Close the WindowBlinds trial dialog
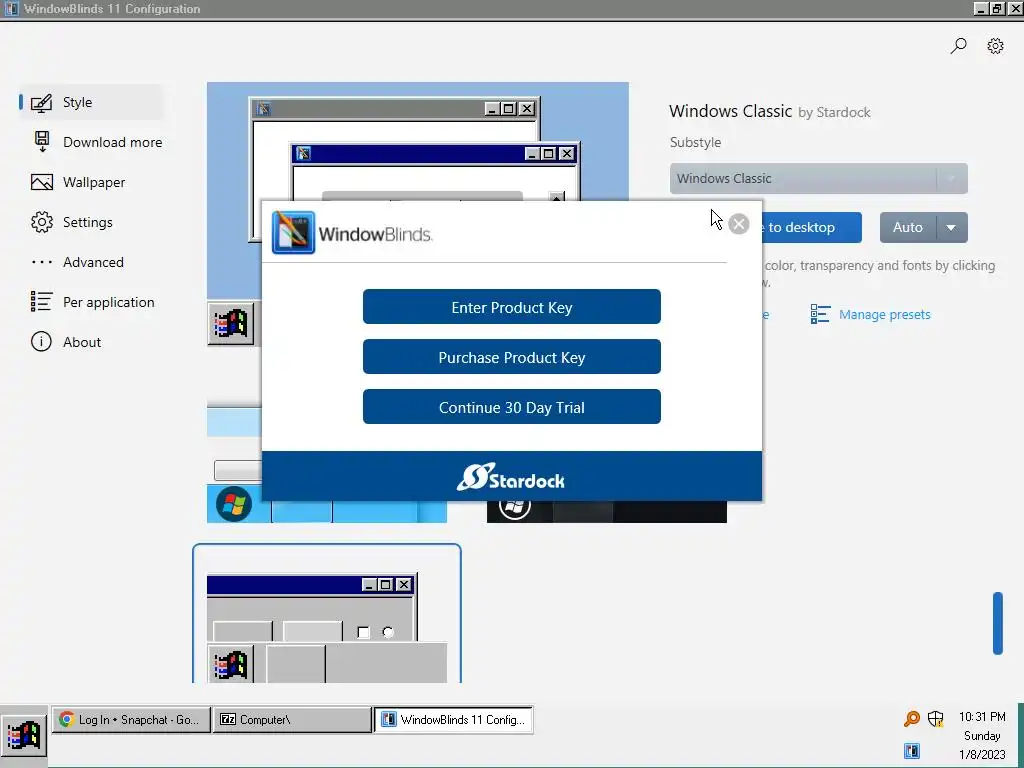This screenshot has width=1024, height=768. (739, 224)
